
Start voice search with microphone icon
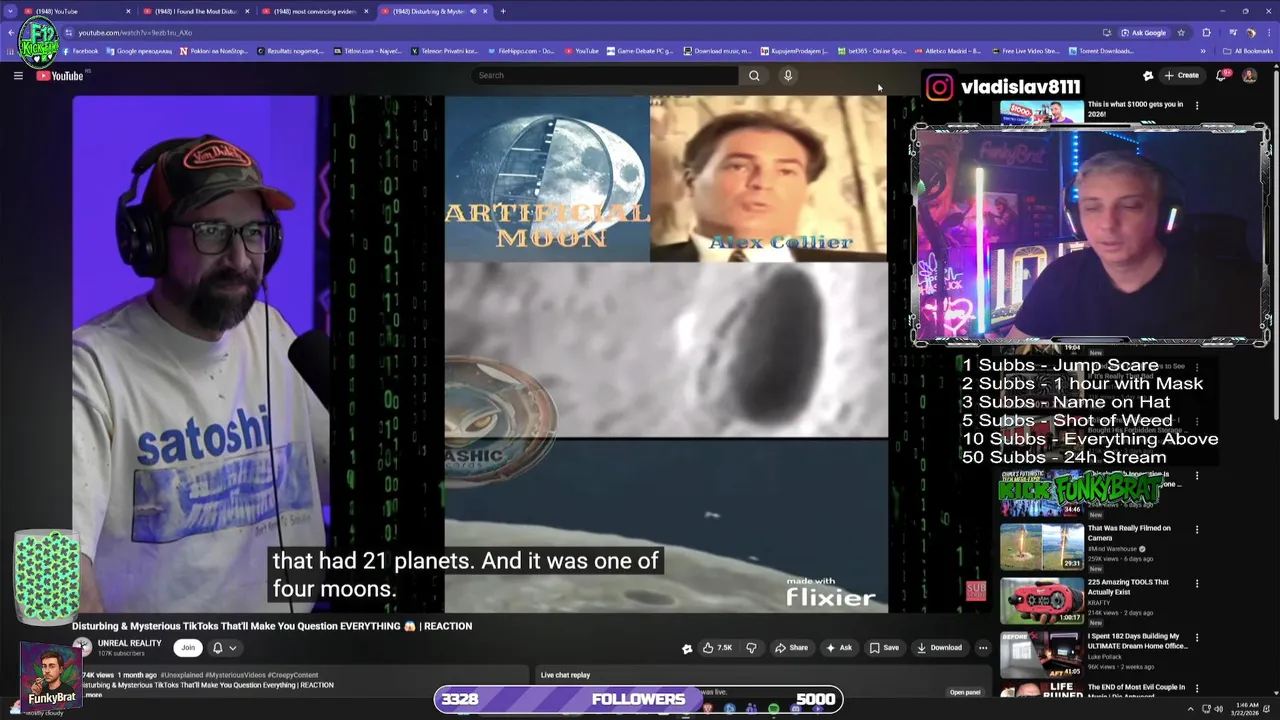788,75
